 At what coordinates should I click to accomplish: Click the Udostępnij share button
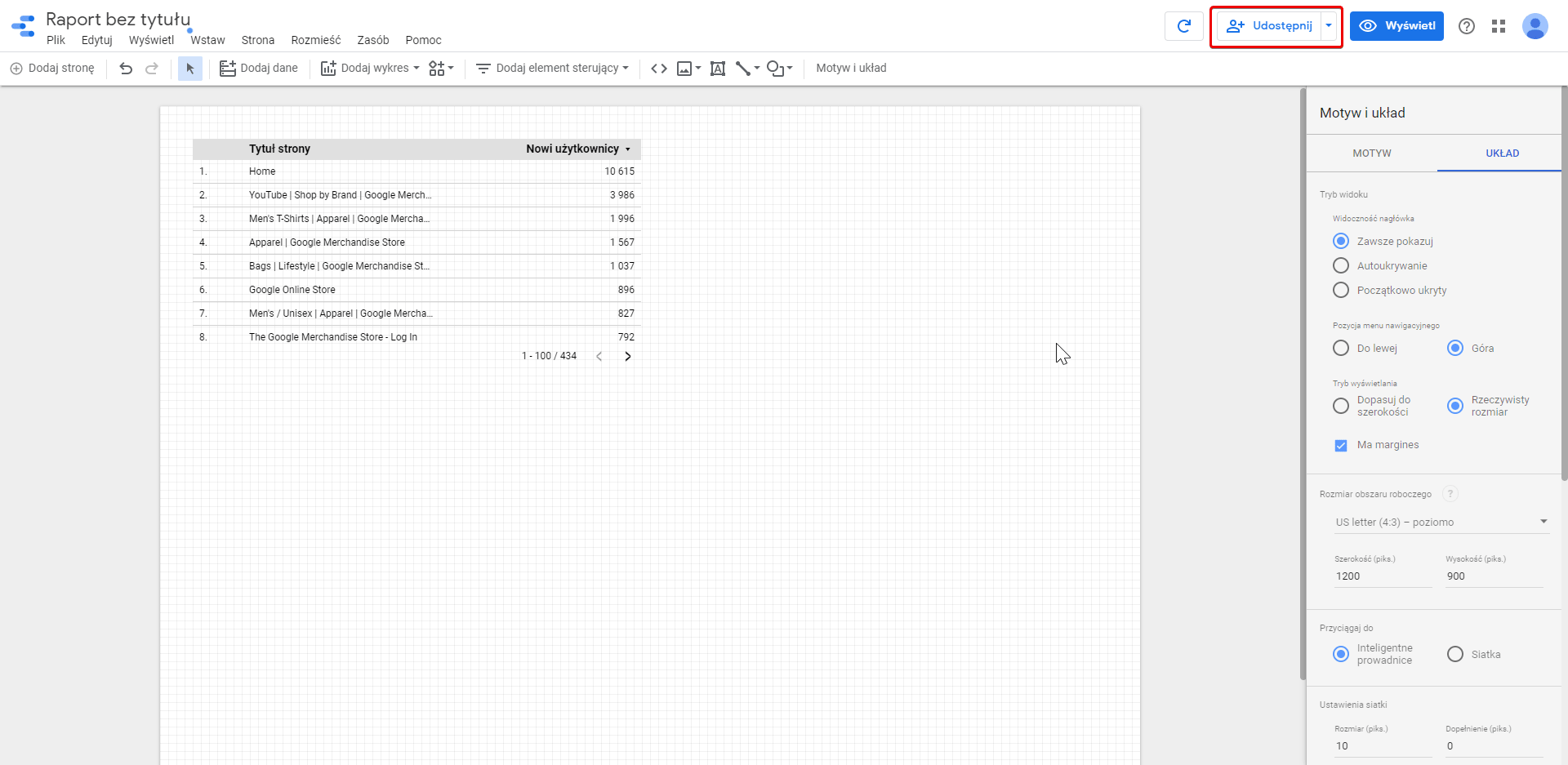coord(1269,26)
